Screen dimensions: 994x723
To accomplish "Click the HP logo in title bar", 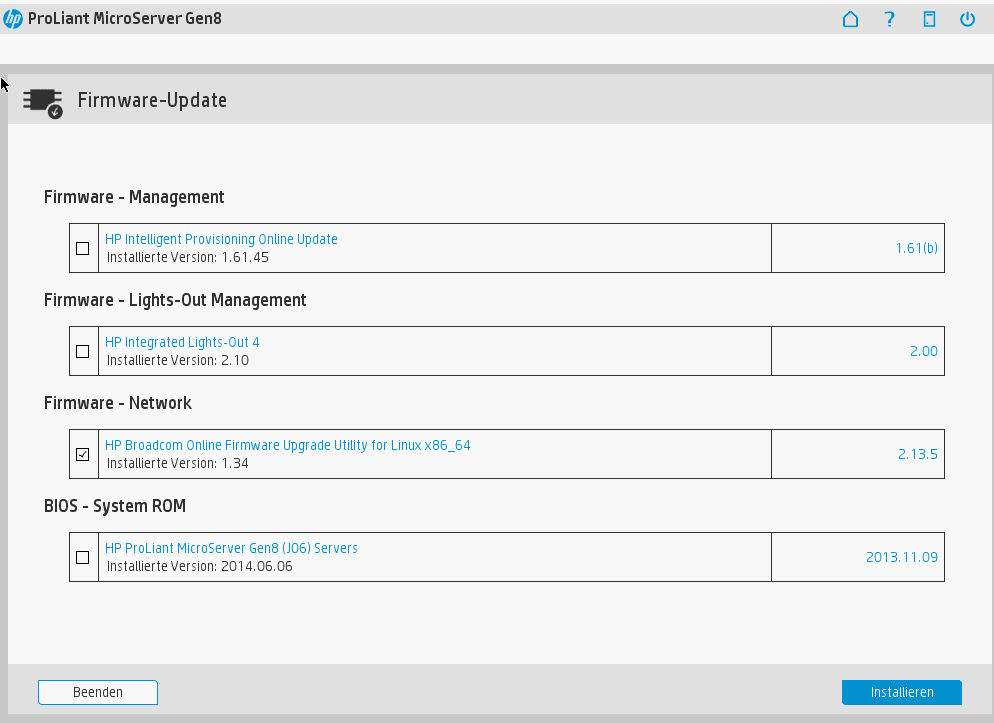I will point(13,19).
